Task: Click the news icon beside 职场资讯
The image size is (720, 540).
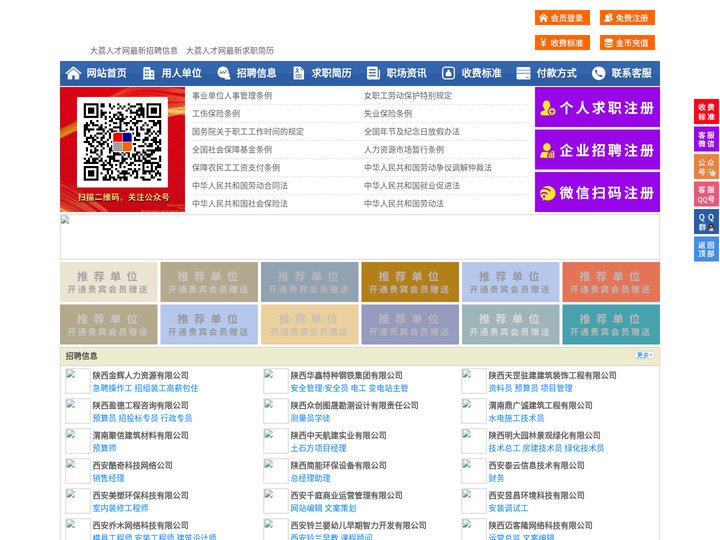Action: [x=373, y=73]
